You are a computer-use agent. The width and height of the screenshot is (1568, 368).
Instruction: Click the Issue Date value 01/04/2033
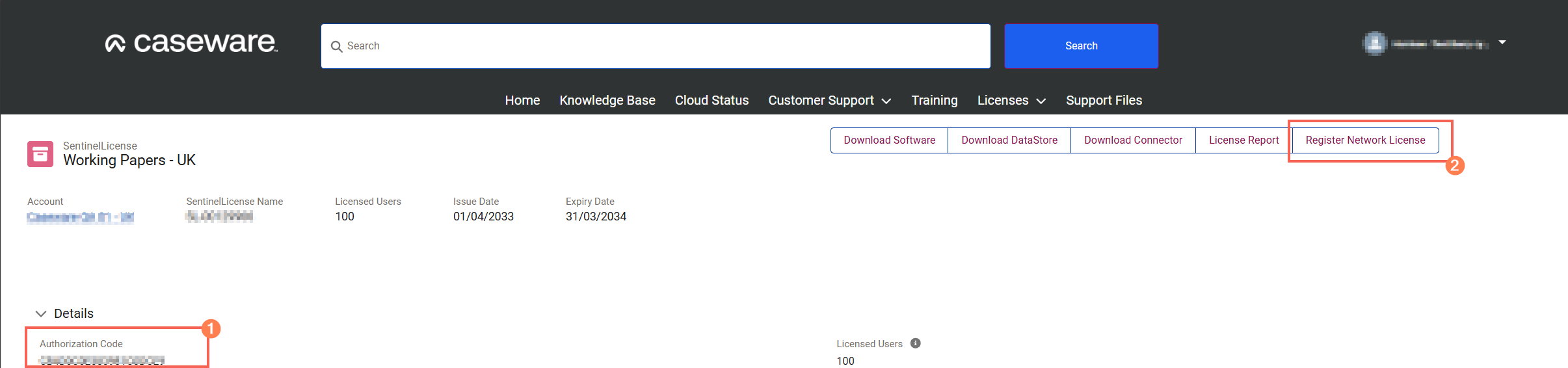pos(483,217)
